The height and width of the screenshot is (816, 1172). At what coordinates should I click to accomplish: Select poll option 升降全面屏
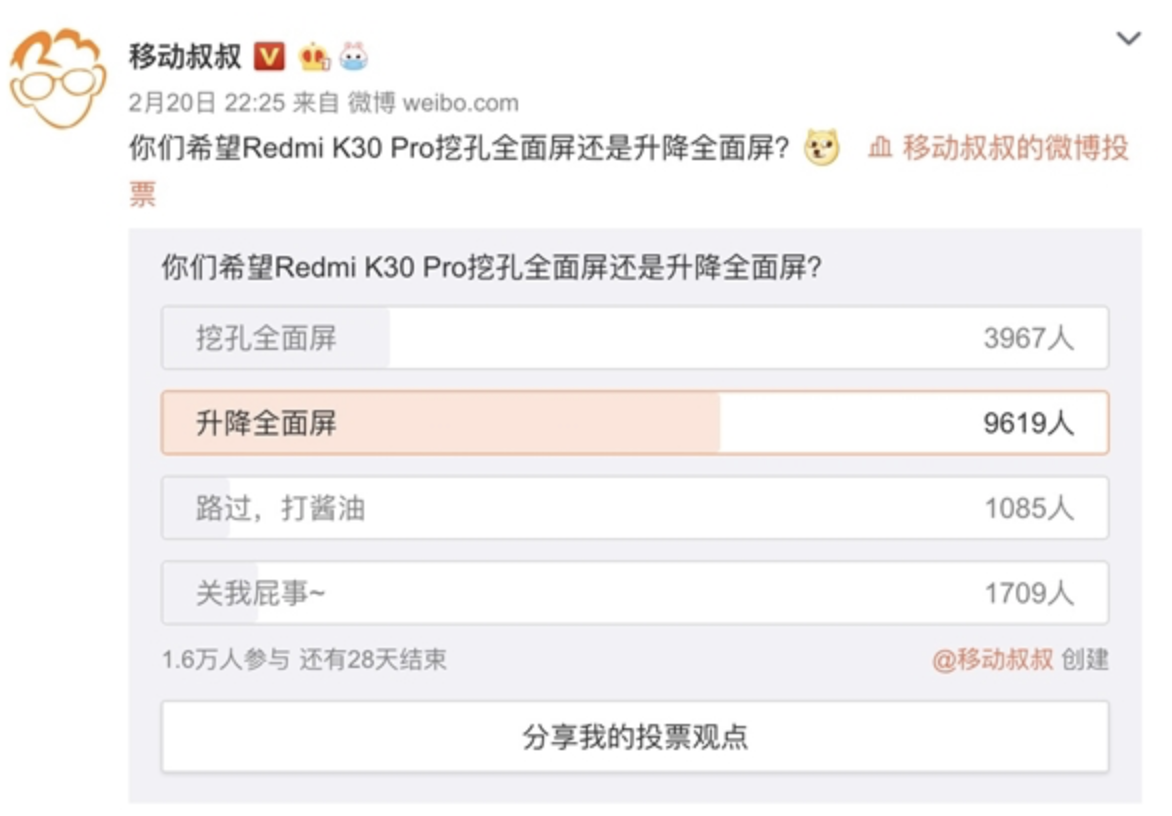point(635,423)
